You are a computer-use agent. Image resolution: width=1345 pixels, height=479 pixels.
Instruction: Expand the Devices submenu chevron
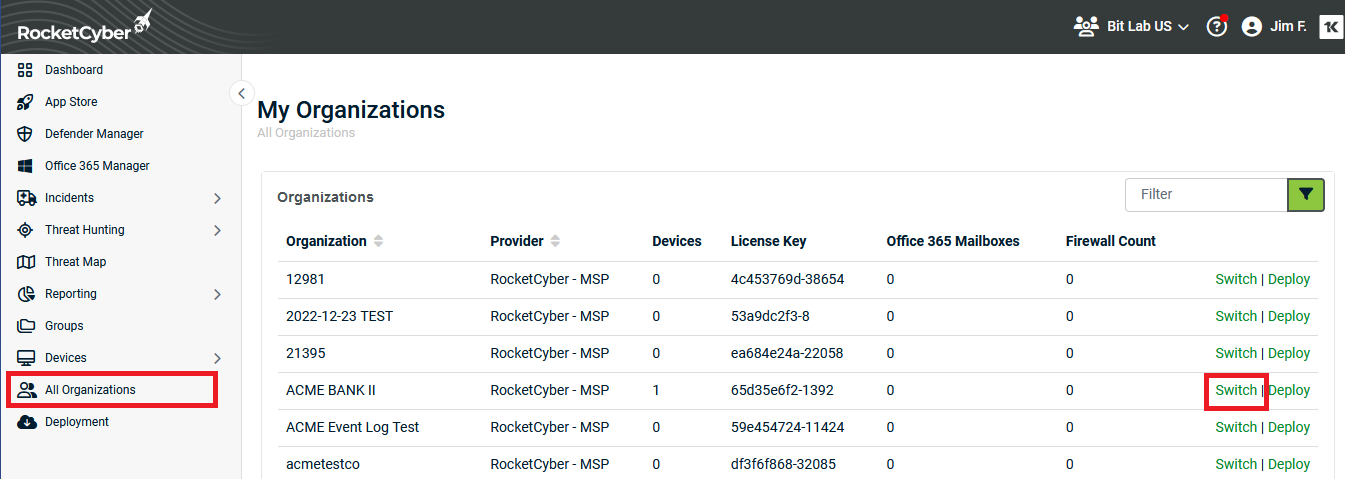click(x=217, y=359)
